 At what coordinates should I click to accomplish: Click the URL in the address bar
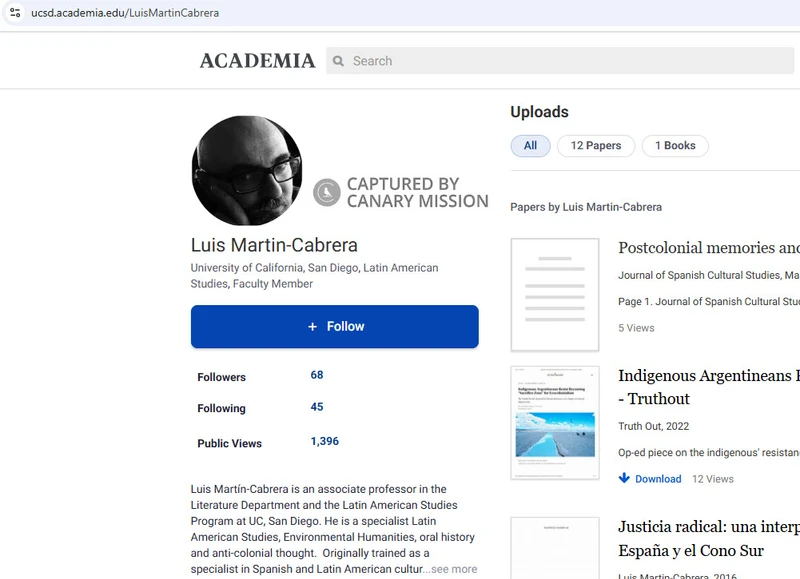coord(125,13)
